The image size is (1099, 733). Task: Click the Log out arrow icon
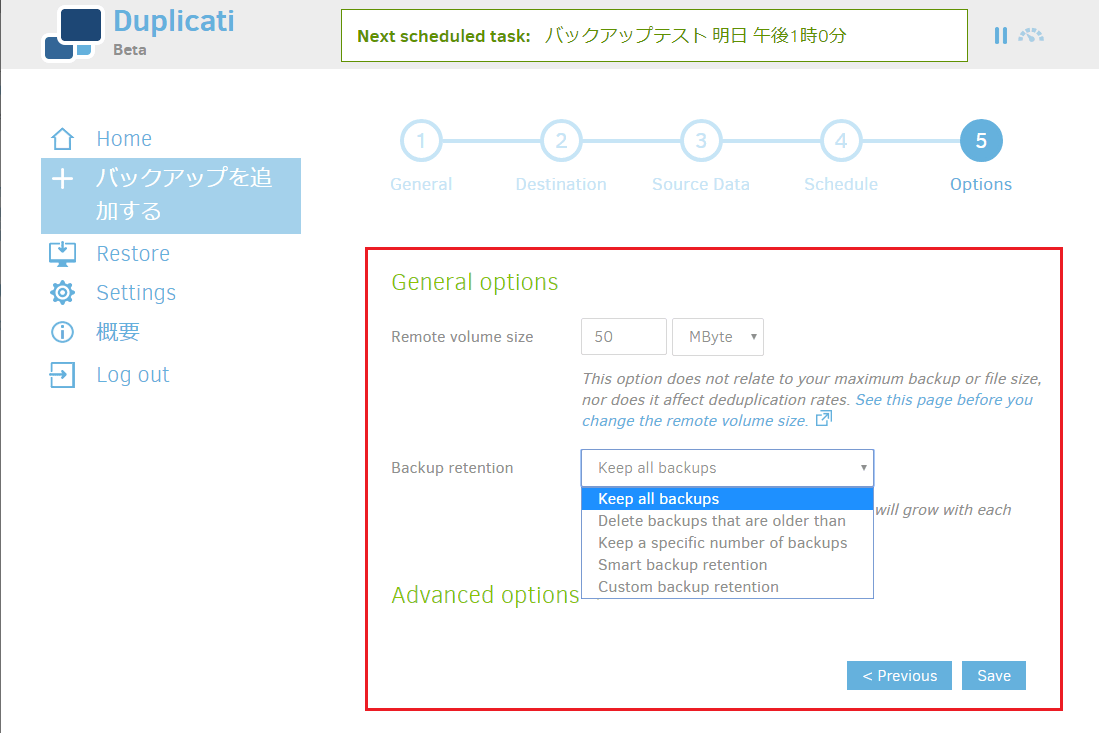62,375
